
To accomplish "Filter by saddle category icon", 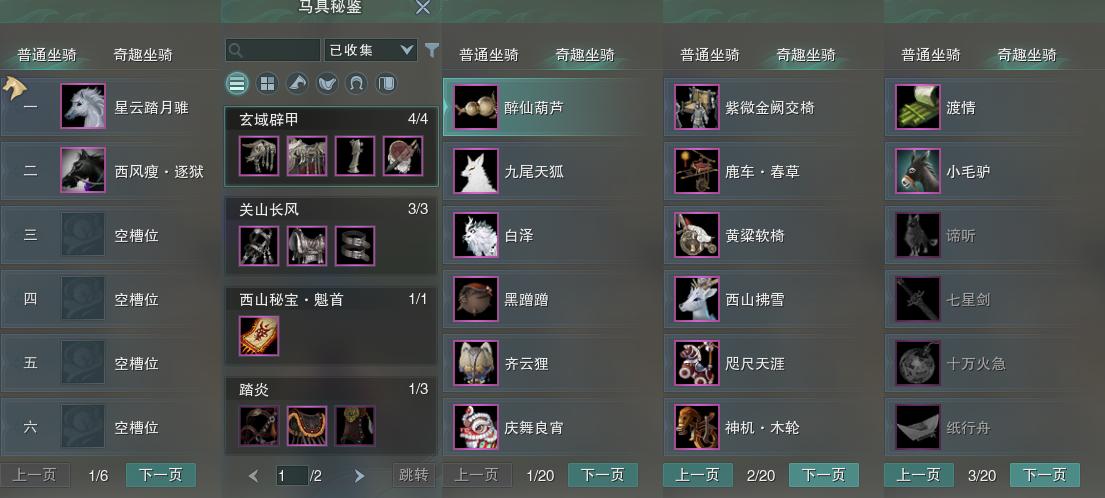I will pyautogui.click(x=326, y=85).
